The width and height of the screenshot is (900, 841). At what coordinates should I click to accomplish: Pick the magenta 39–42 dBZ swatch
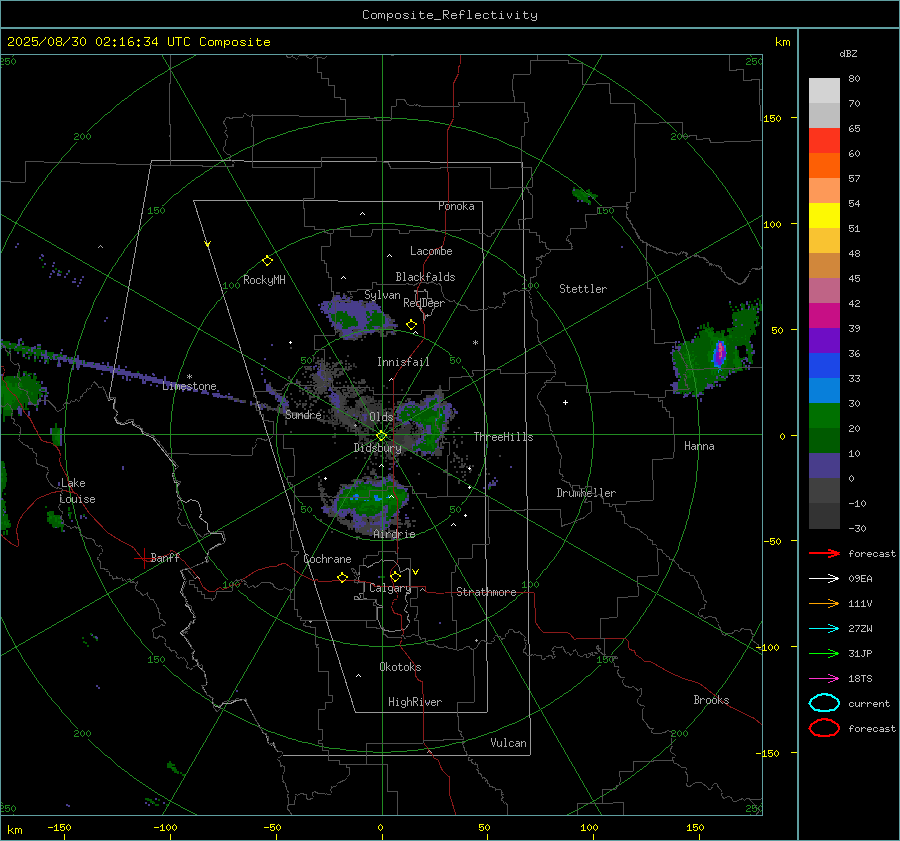824,316
